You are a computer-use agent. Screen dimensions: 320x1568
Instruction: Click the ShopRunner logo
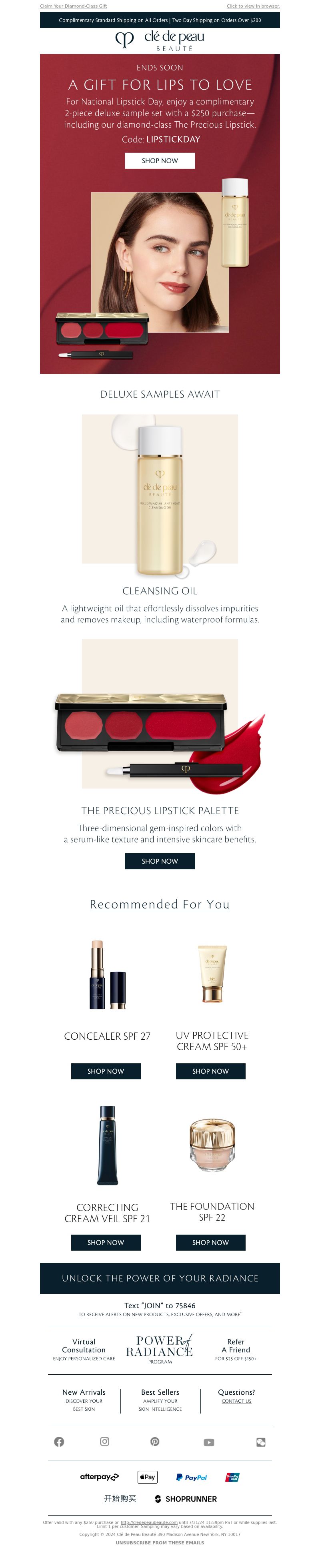(186, 1499)
